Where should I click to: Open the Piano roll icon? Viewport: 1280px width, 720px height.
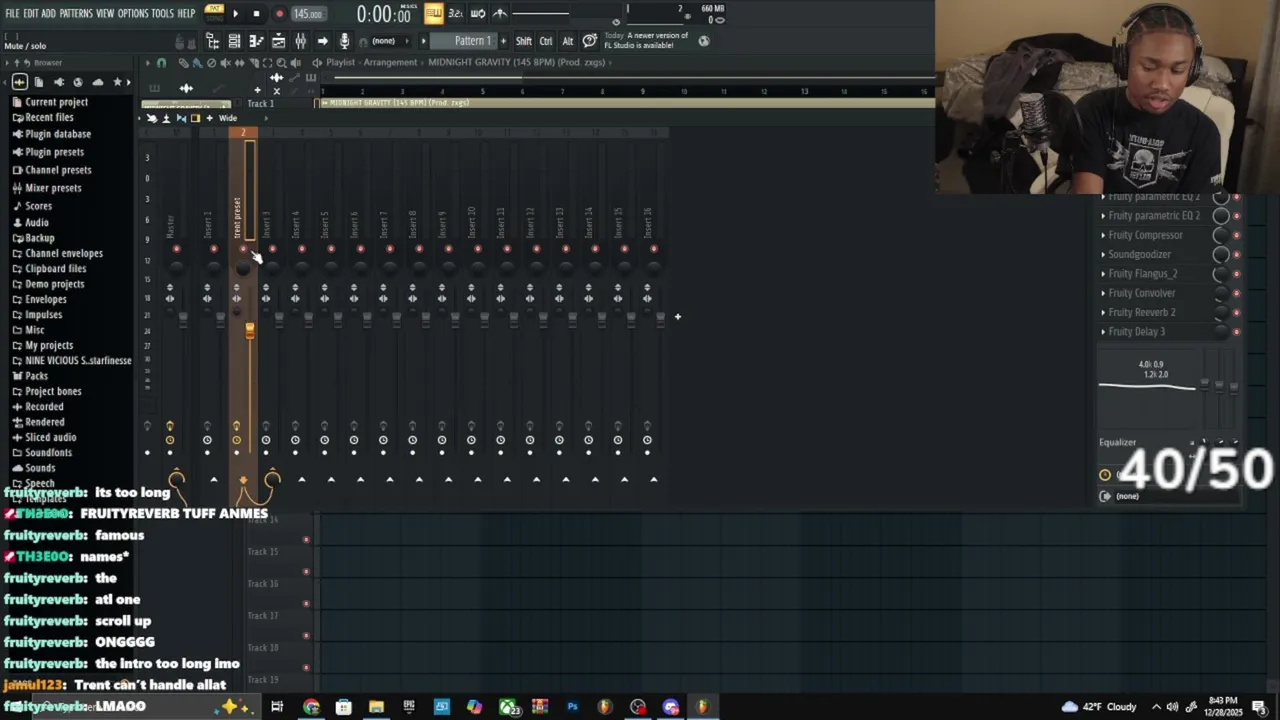click(256, 41)
